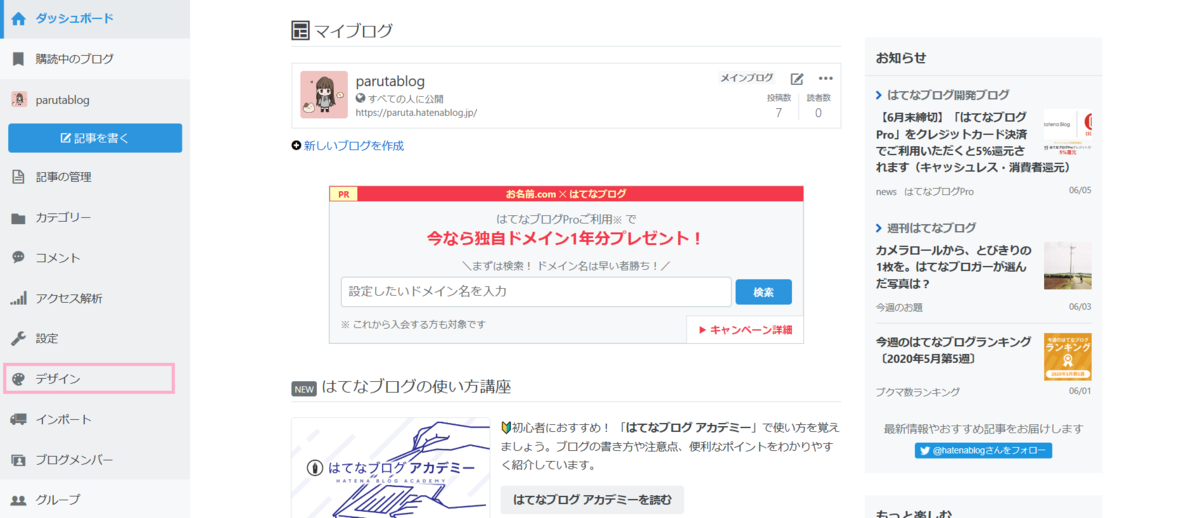The width and height of the screenshot is (1200, 518).
Task: Click the @hatenablogさんをフォロー Twitter button
Action: point(983,451)
